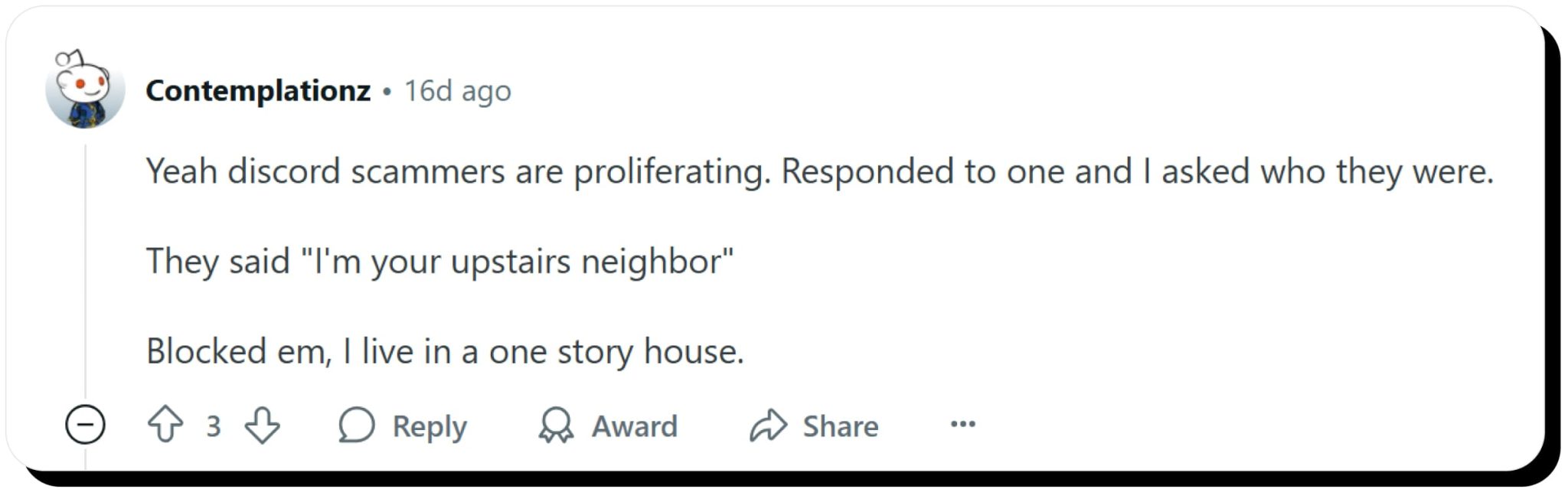Click the vertical thread line to collapse

(x=85, y=268)
